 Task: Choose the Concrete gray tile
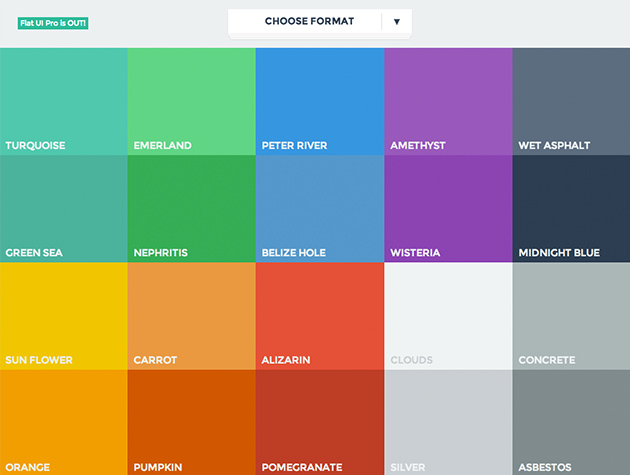[571, 316]
